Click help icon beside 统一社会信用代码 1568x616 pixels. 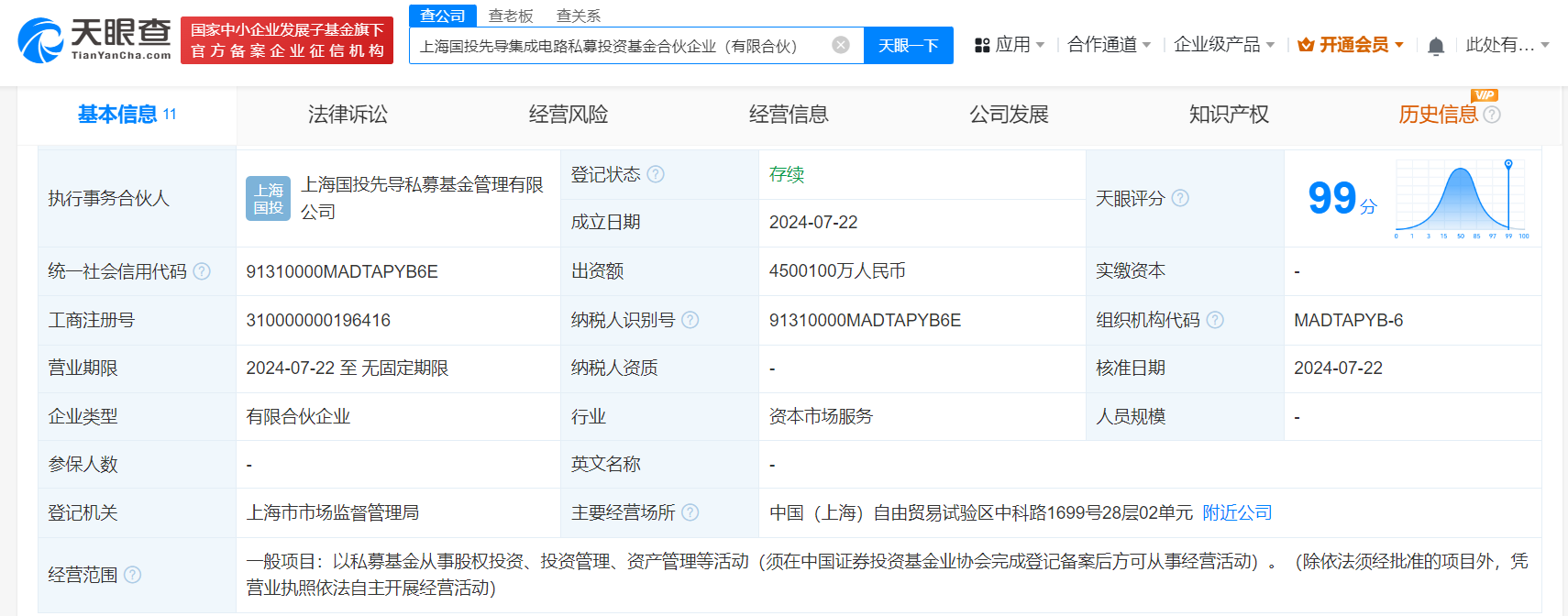click(x=202, y=271)
